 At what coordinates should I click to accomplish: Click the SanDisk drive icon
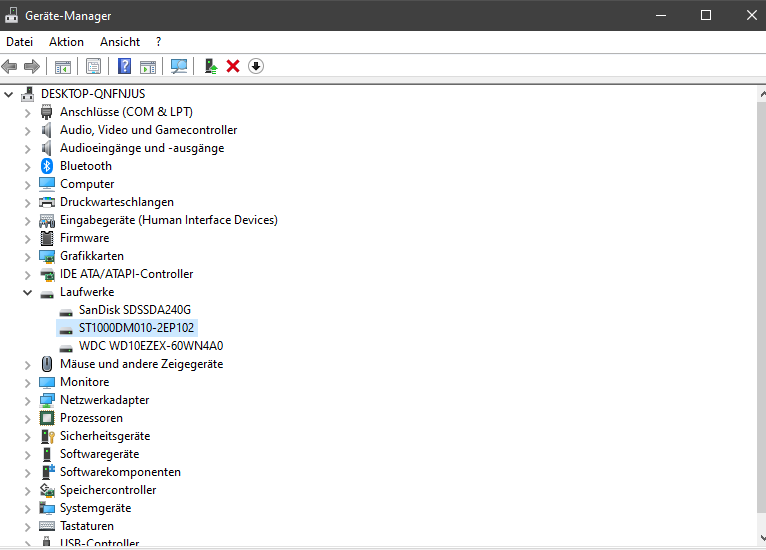[66, 312]
